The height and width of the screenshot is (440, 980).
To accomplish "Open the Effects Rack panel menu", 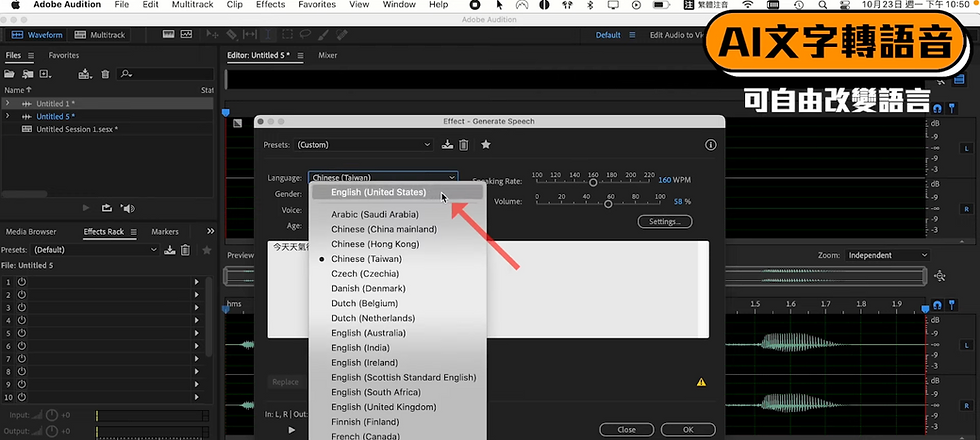I will click(133, 232).
